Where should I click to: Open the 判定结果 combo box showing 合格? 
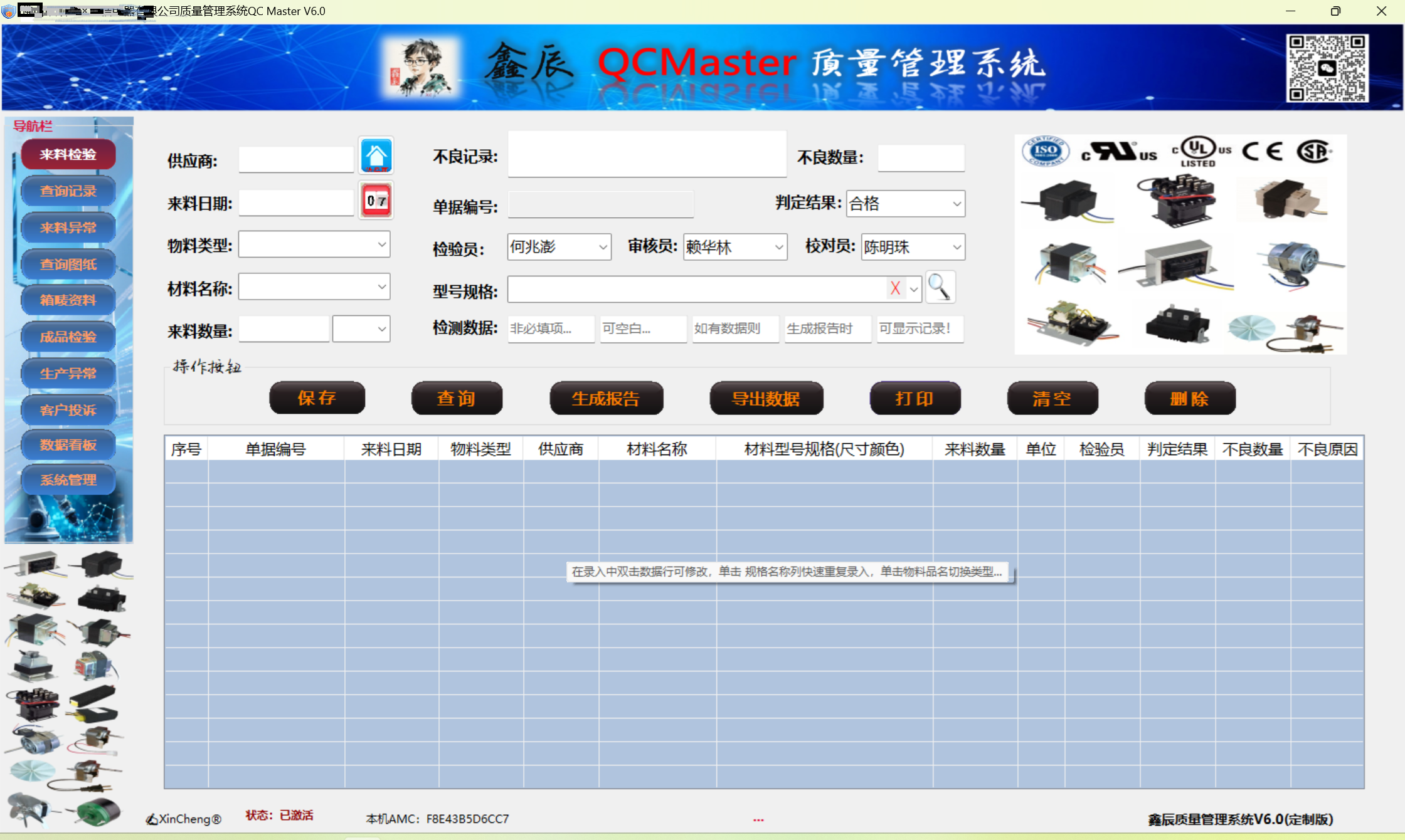[x=956, y=204]
